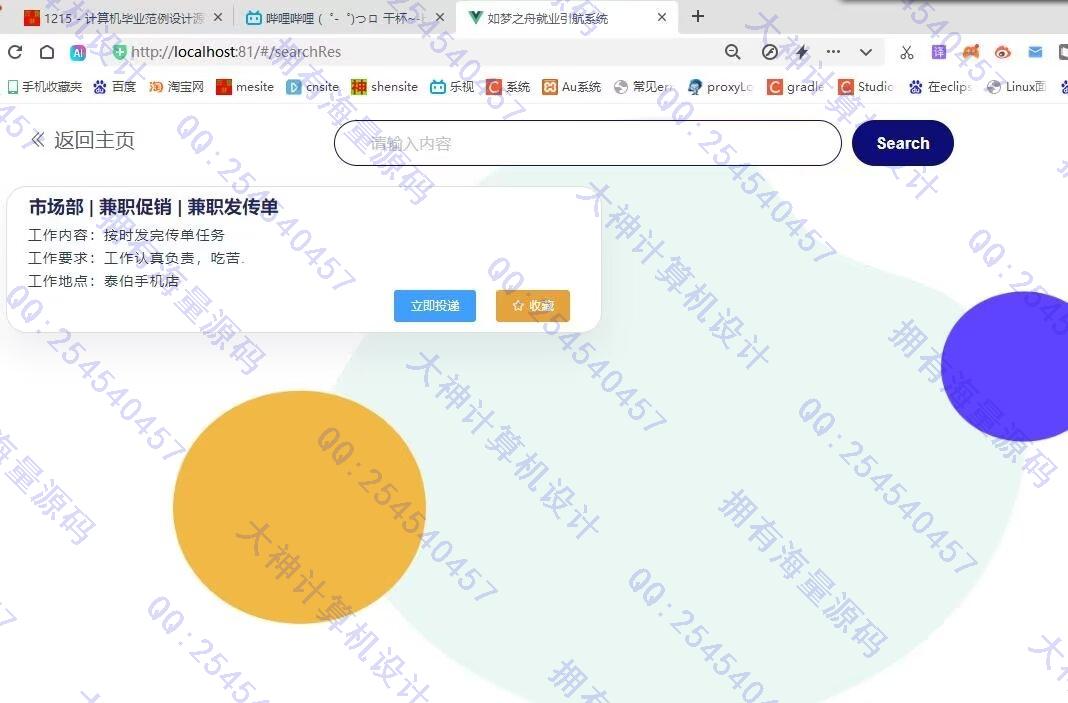Open the shensite bookmark
Image resolution: width=1068 pixels, height=703 pixels.
pos(384,87)
